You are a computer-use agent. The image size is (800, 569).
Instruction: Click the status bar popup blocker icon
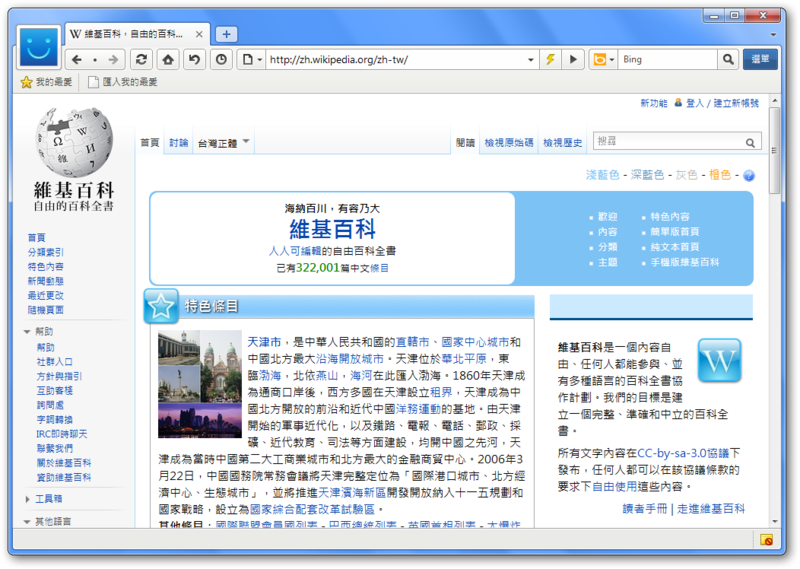point(766,539)
